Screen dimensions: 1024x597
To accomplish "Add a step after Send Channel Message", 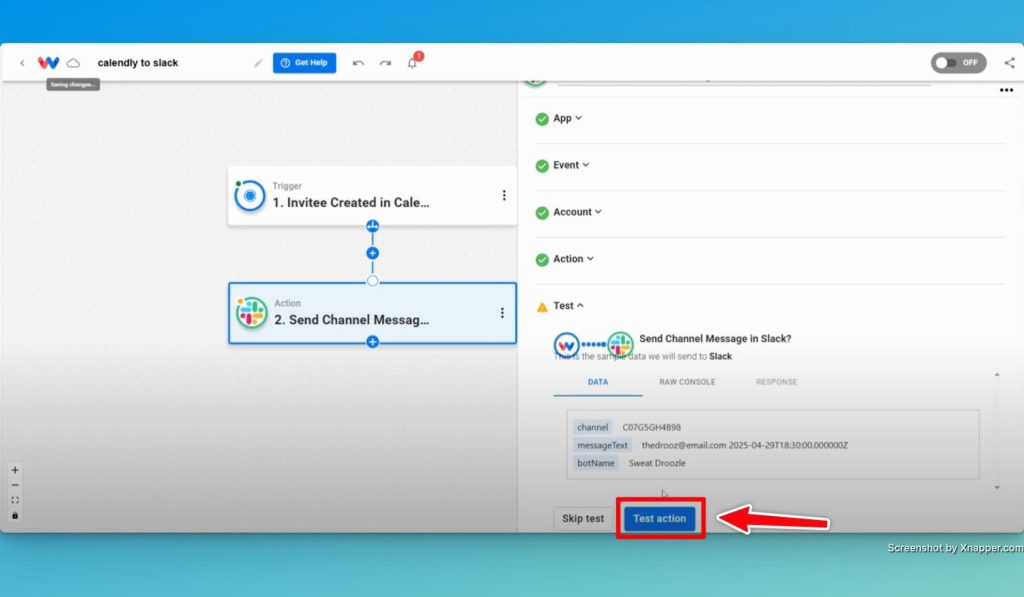I will click(x=372, y=342).
